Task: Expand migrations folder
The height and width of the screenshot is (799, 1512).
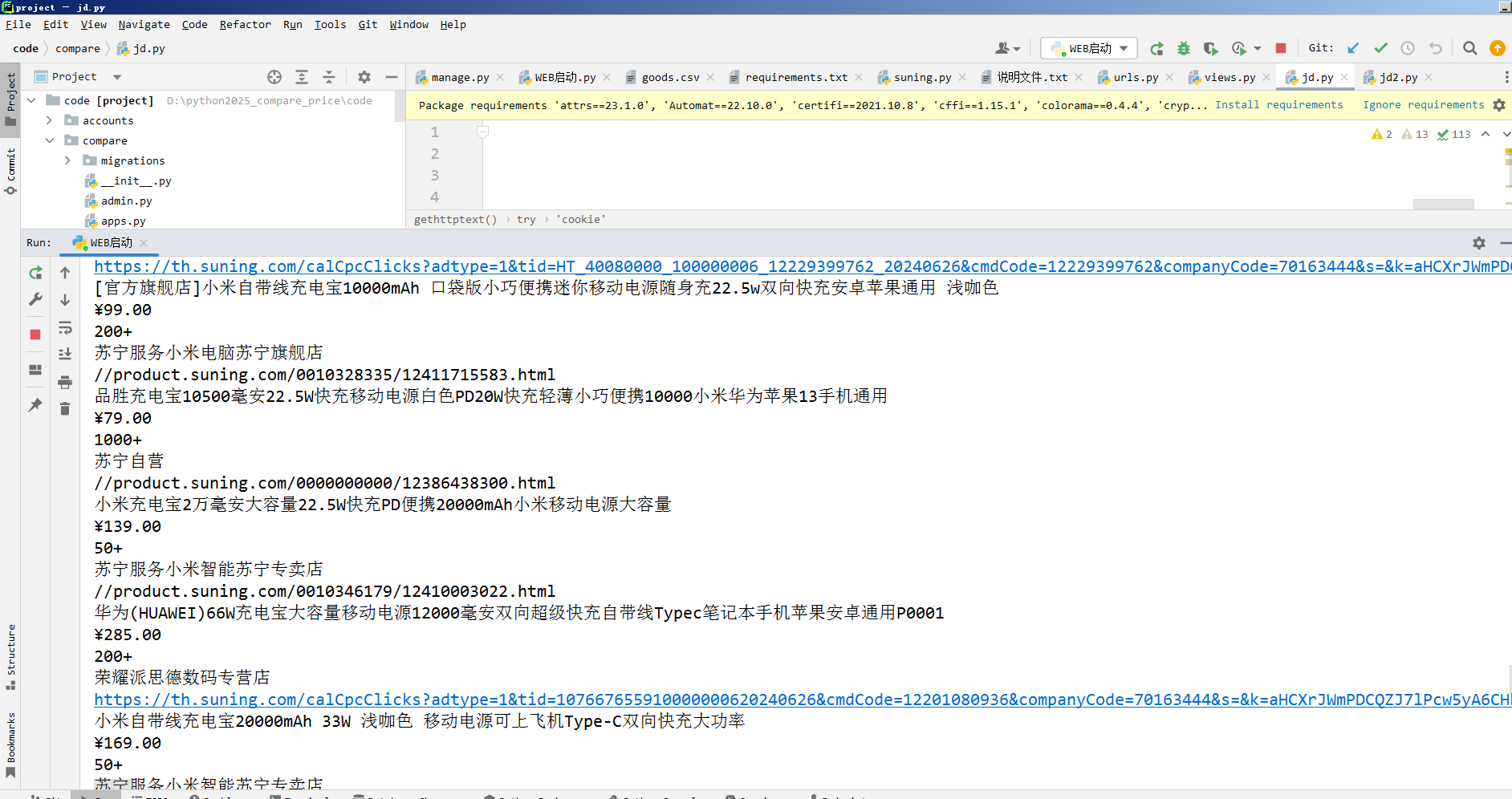Action: [67, 160]
